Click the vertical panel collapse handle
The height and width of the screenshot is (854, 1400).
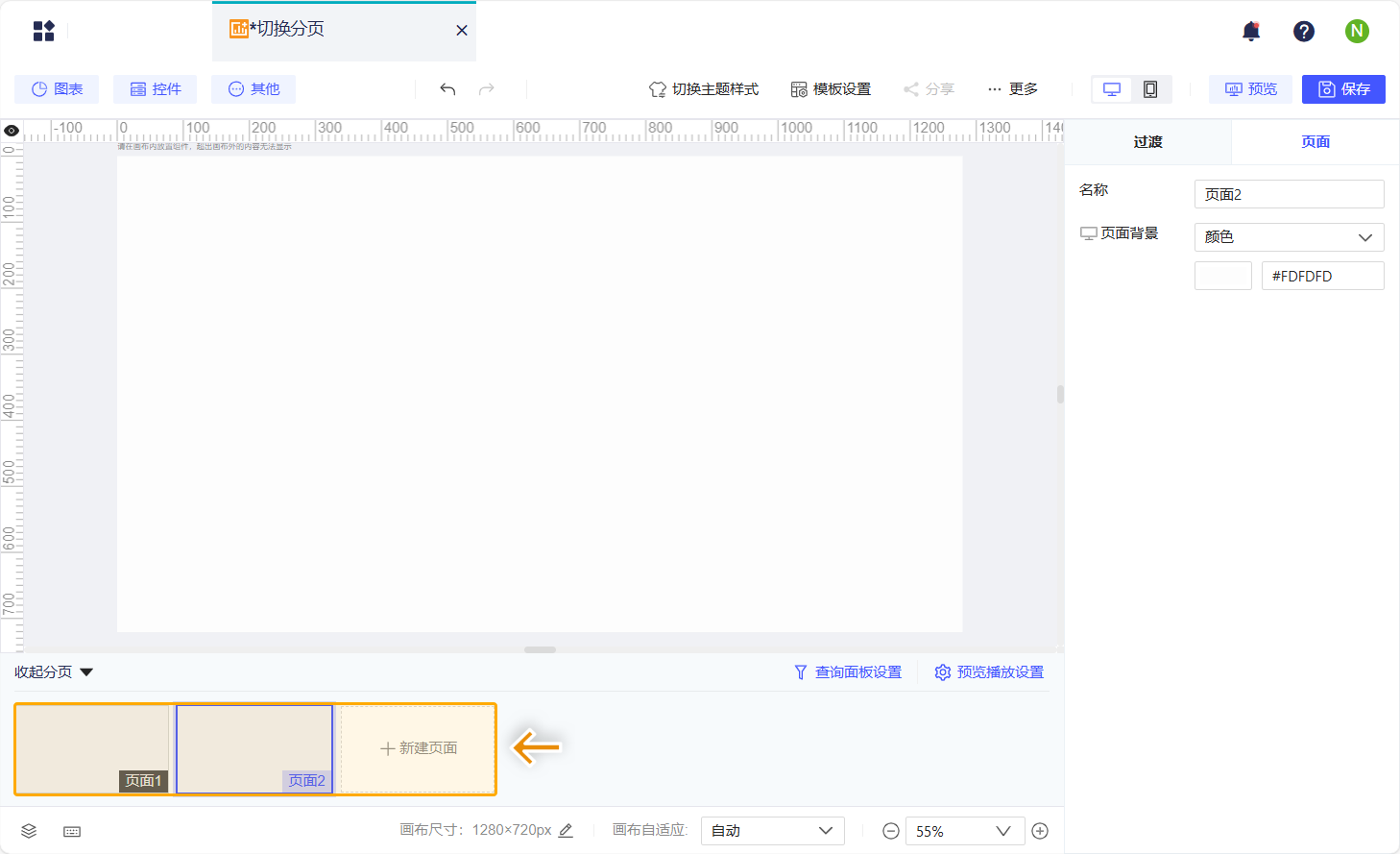[1060, 394]
